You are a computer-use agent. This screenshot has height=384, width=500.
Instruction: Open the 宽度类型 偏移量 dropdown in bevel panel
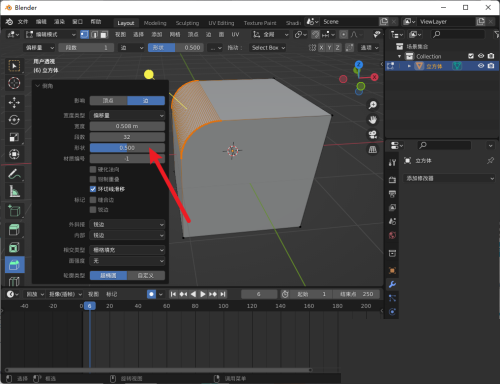[x=127, y=115]
